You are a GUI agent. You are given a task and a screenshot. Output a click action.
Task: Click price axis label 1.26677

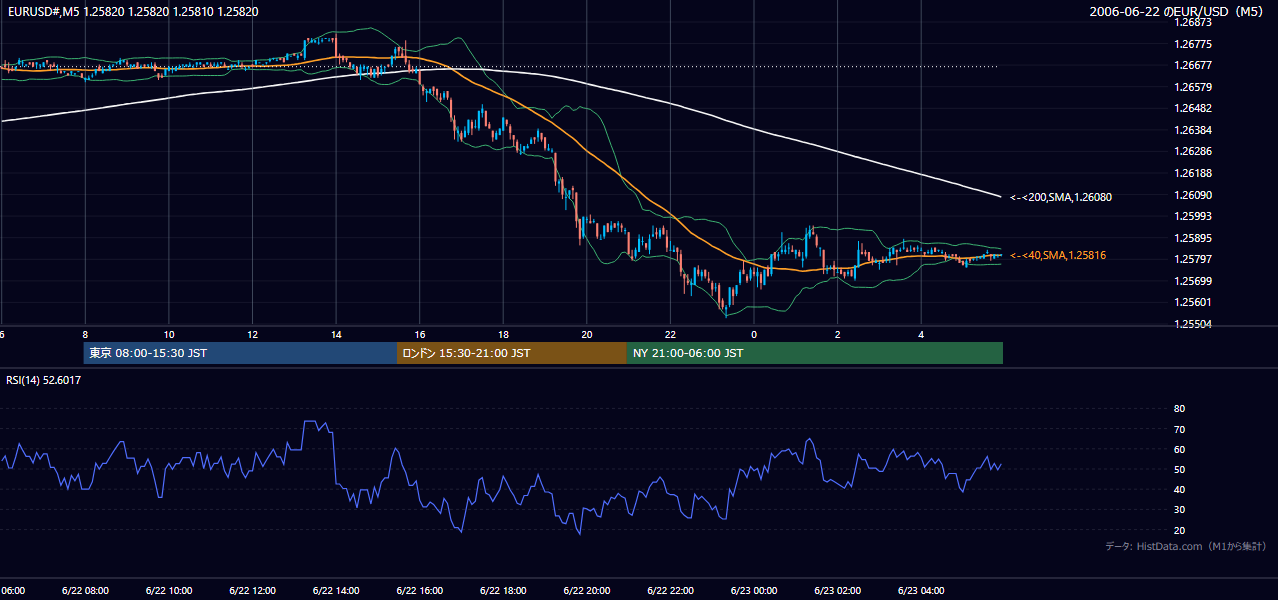pyautogui.click(x=1194, y=65)
